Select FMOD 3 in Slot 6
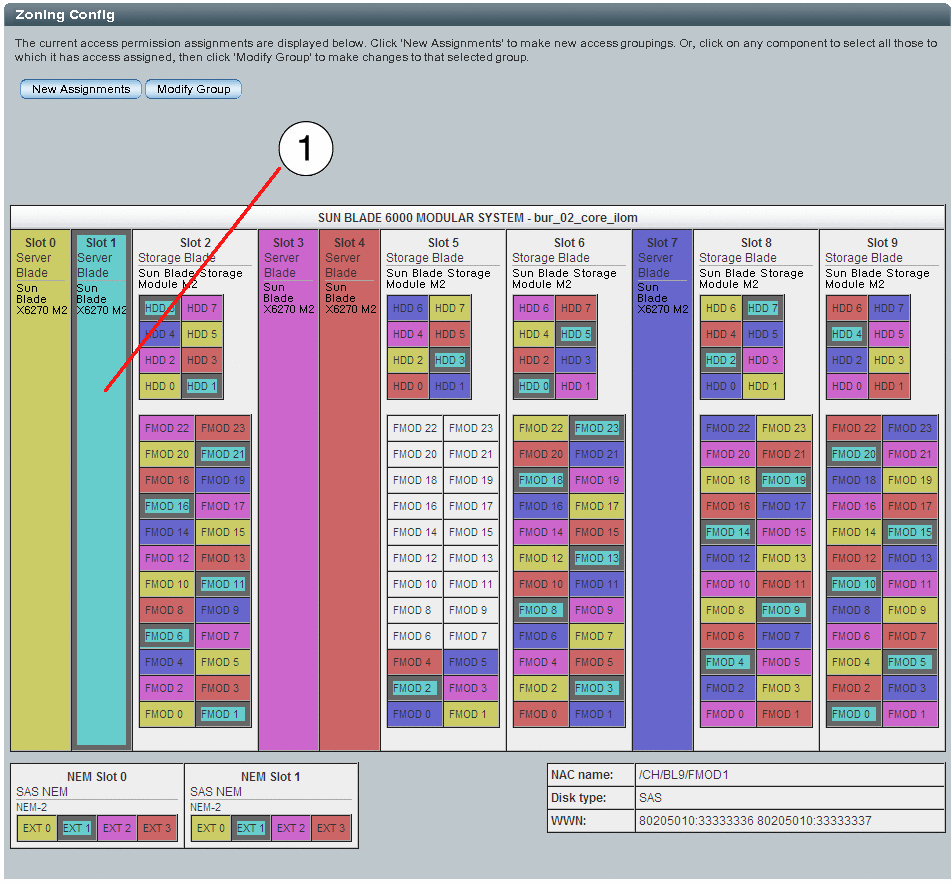Viewport: 952px width, 884px height. pyautogui.click(x=597, y=688)
